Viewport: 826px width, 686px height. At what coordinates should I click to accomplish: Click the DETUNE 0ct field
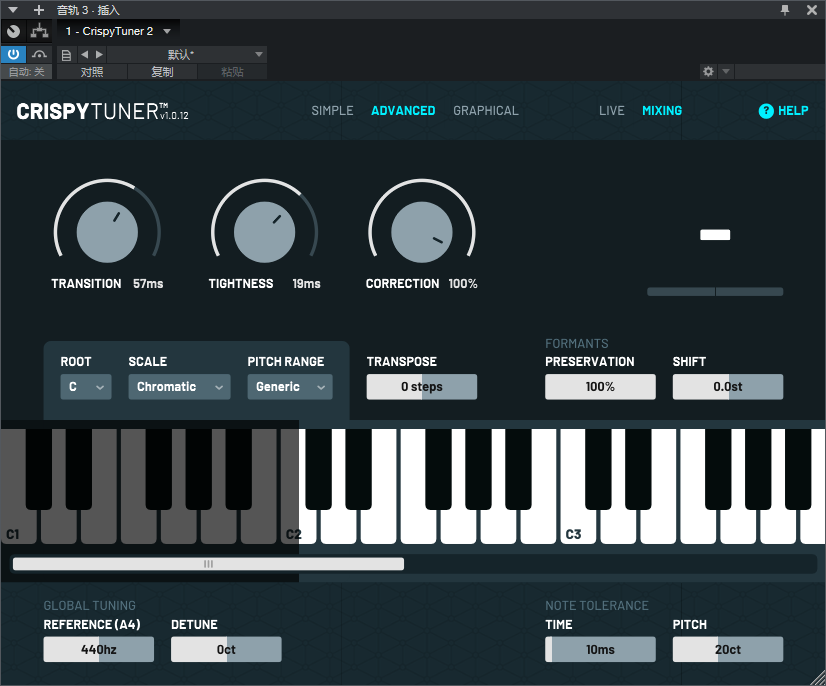tap(227, 649)
